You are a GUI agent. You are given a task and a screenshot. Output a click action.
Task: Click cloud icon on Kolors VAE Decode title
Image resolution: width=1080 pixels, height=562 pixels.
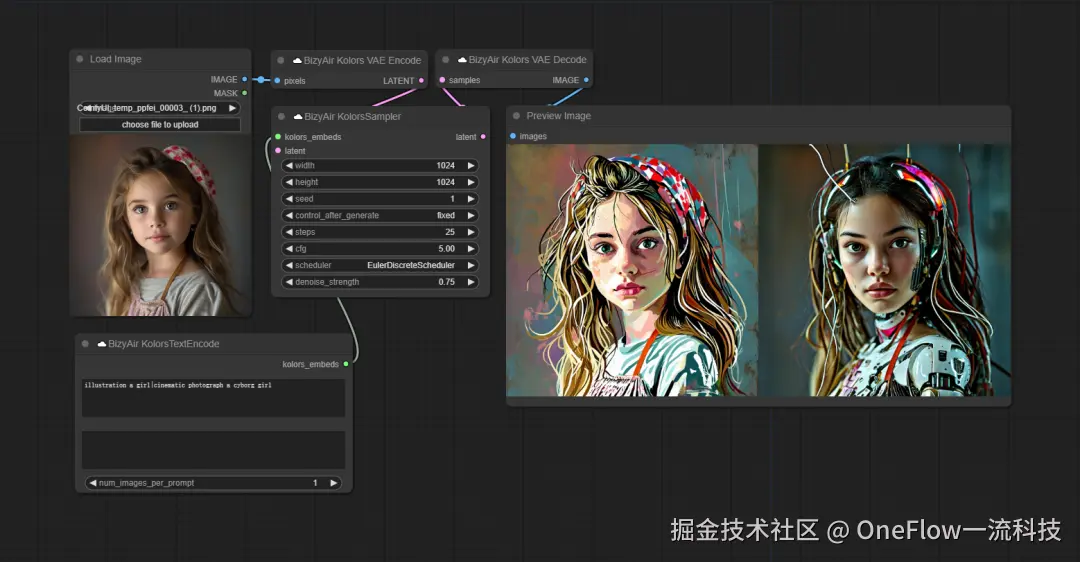[x=462, y=60]
